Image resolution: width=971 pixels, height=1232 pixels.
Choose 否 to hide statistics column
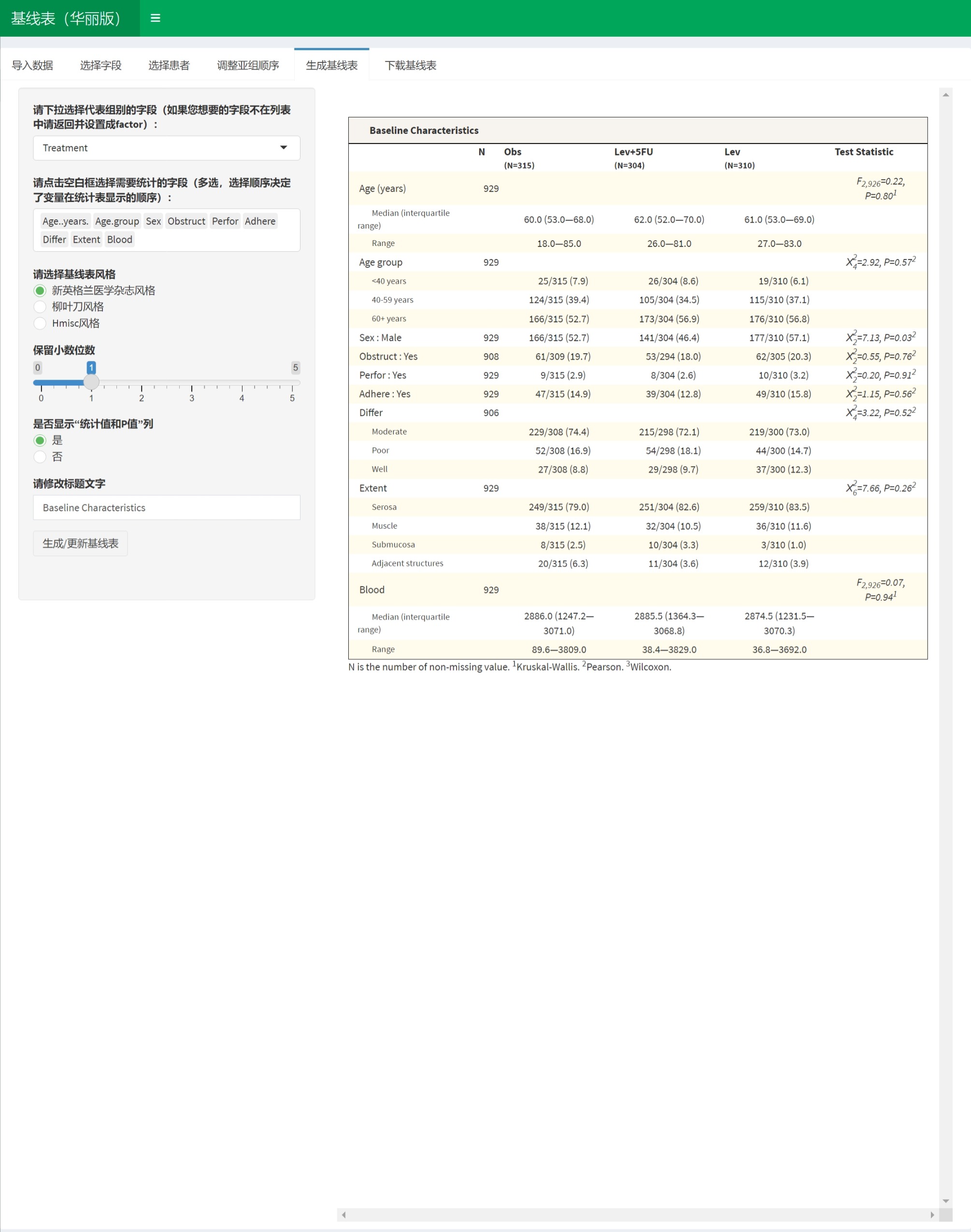[40, 457]
